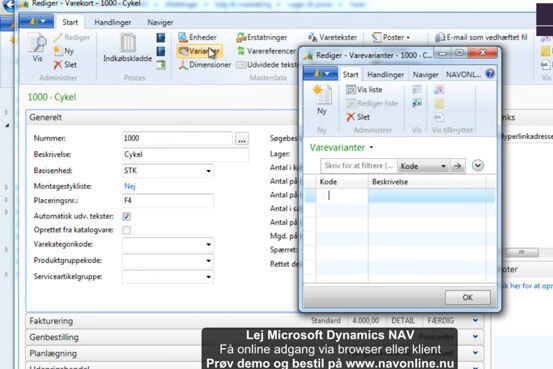This screenshot has width=553, height=369.
Task: Open the Poster dropdown in the ribbon
Action: 391,37
